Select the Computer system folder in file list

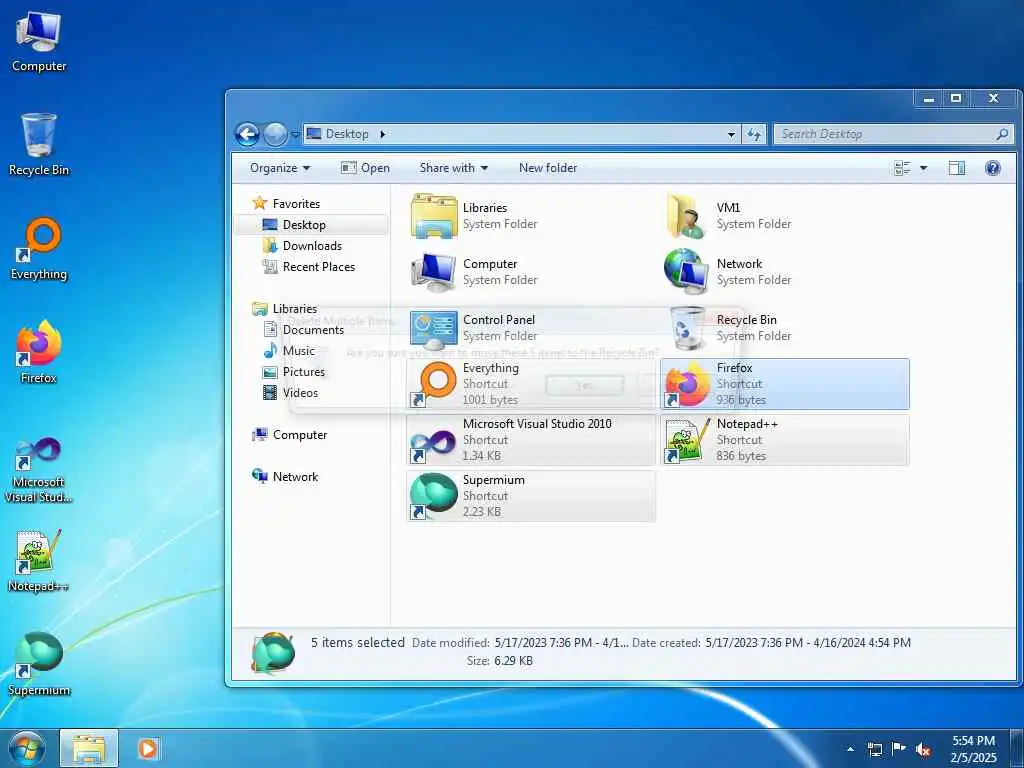[530, 272]
